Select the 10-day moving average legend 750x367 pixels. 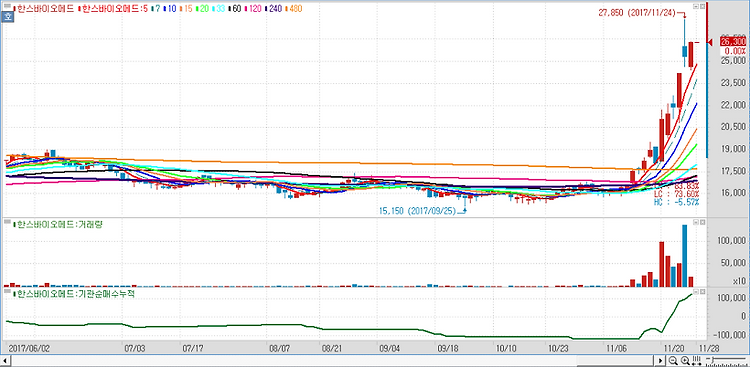pos(170,9)
